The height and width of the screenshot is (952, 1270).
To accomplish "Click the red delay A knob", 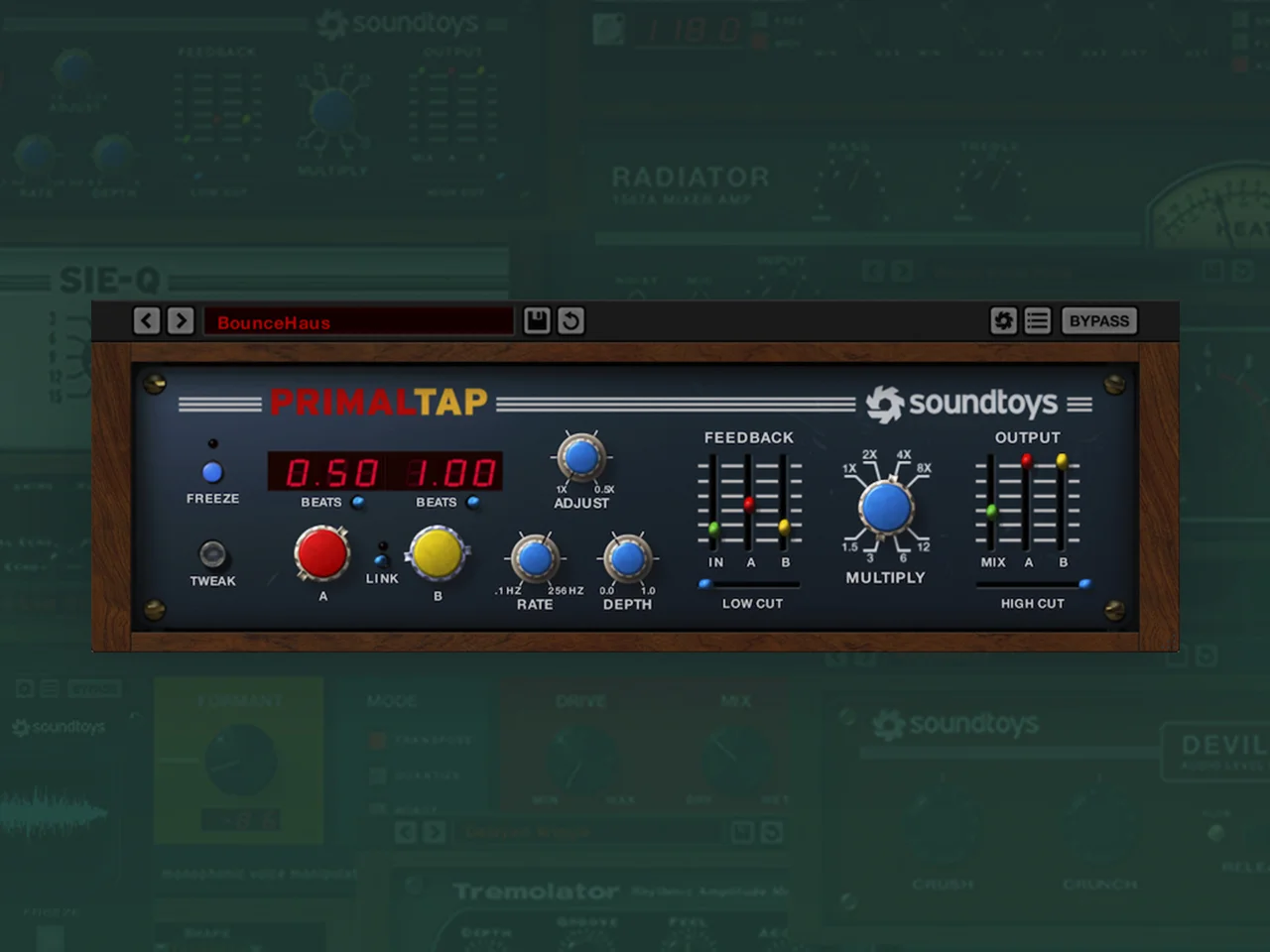I will point(322,553).
